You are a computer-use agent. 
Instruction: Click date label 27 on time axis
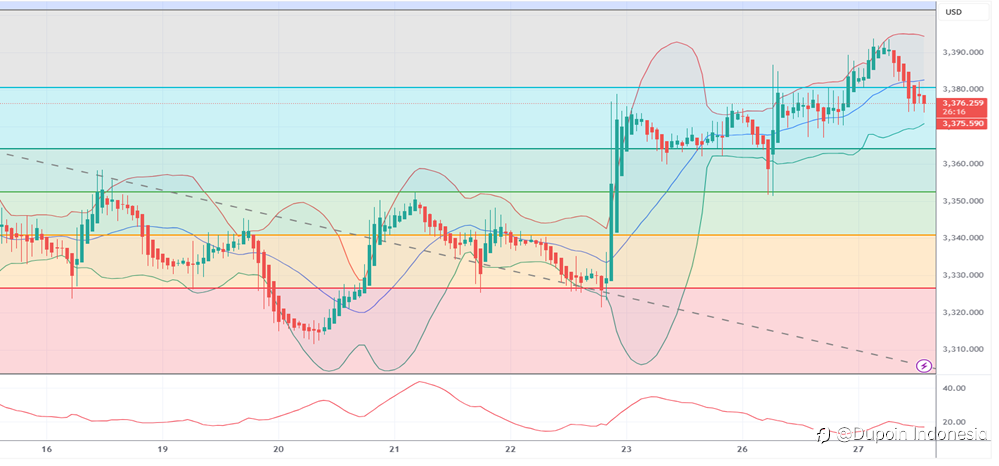858,449
